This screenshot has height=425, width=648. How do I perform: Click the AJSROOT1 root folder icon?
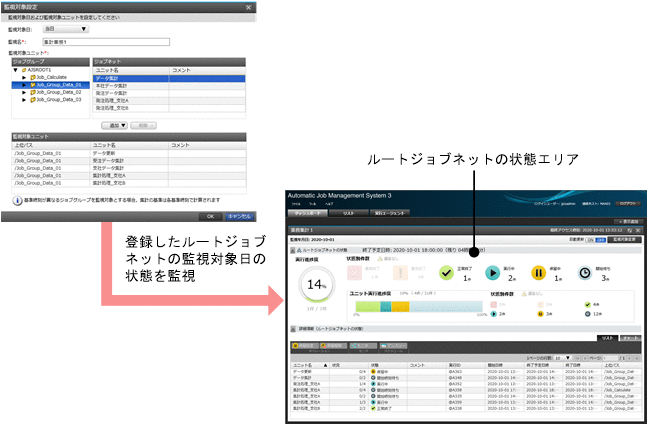click(x=24, y=70)
